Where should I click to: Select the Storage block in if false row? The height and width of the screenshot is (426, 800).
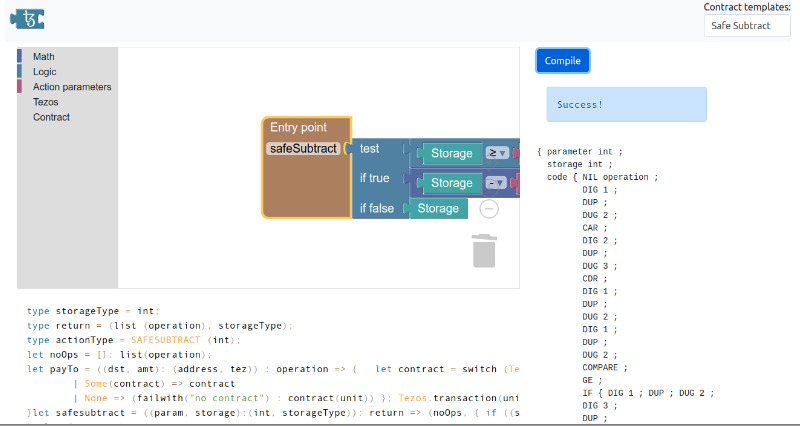pos(437,208)
